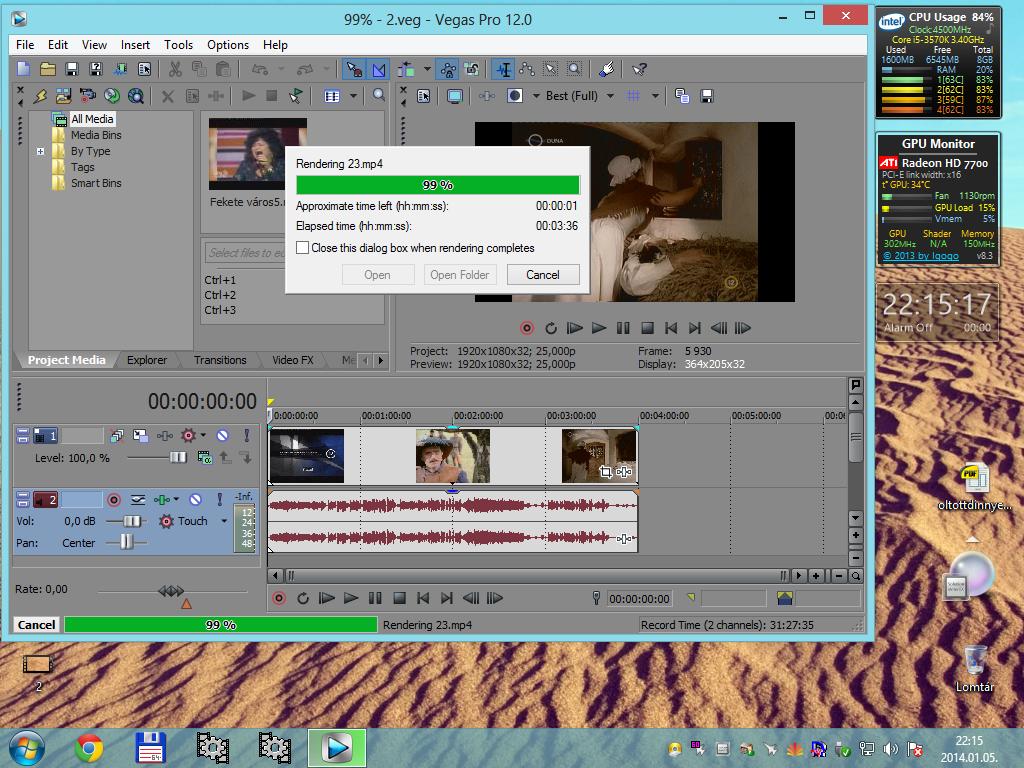Open the Video Output FX dropdown arrow
Image resolution: width=1024 pixels, height=768 pixels.
coord(536,96)
